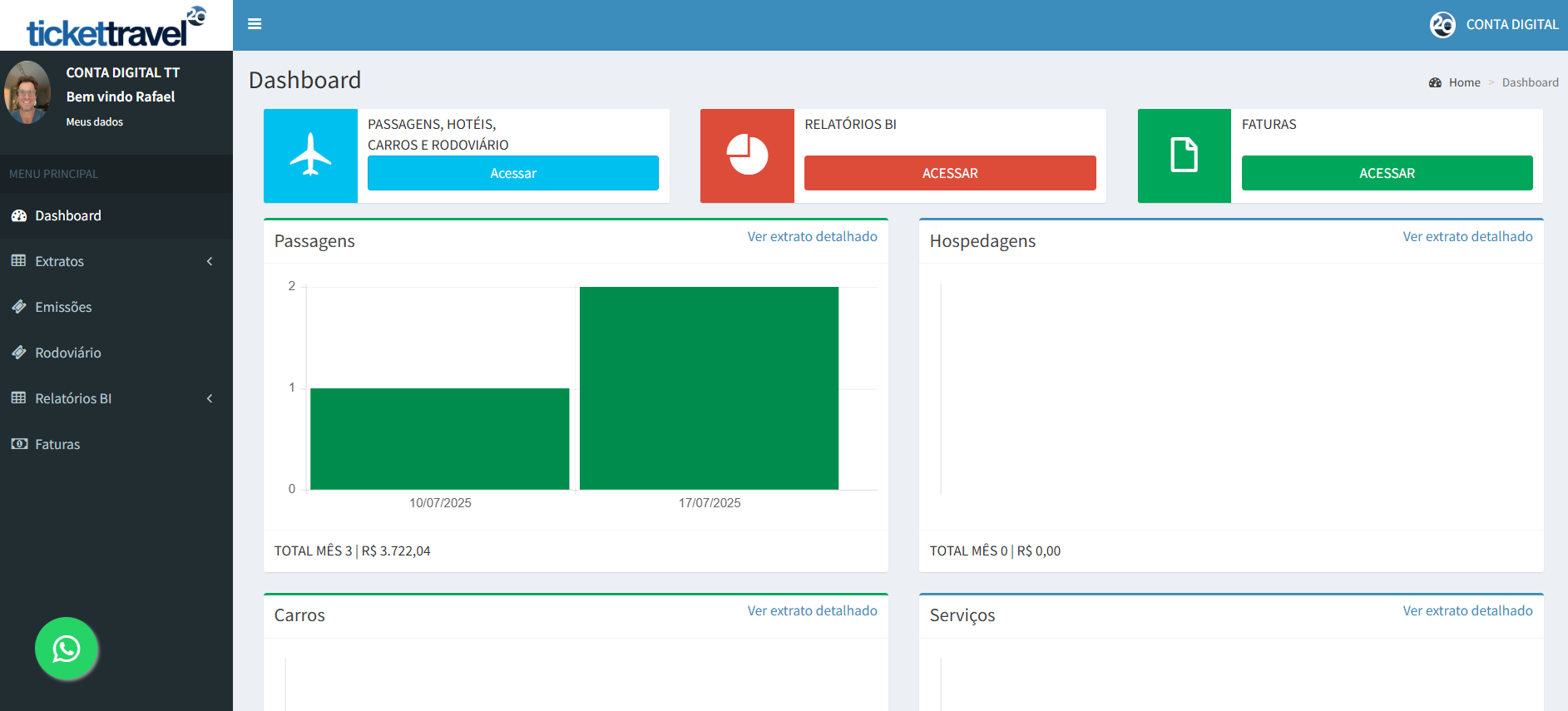This screenshot has width=1568, height=711.
Task: Click the money icon beside Faturas
Action: [19, 444]
